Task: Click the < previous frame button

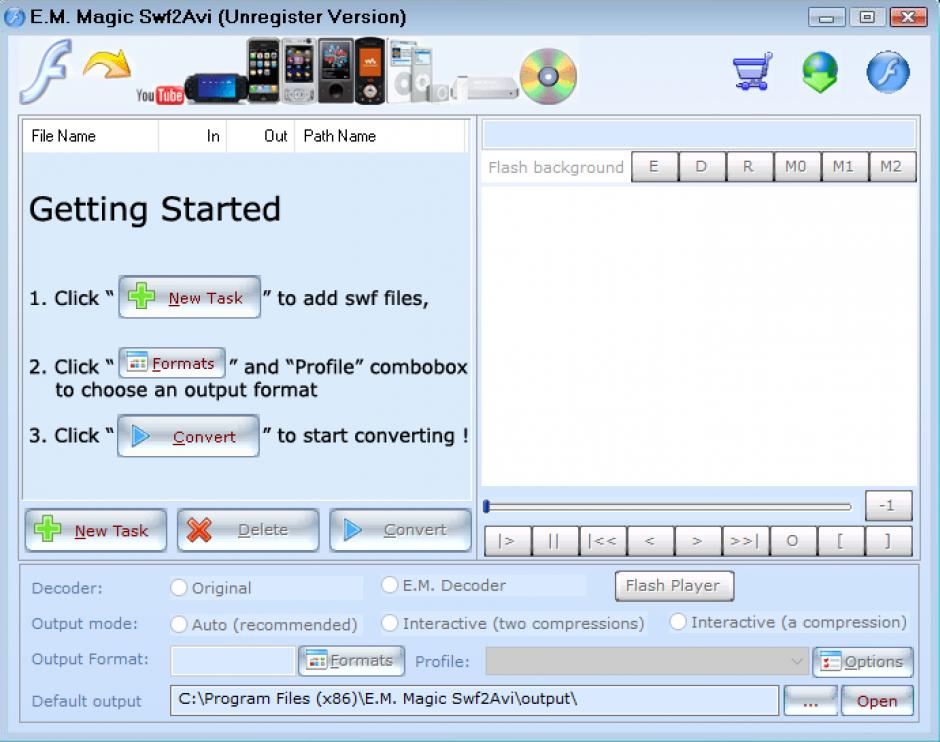Action: (x=650, y=541)
